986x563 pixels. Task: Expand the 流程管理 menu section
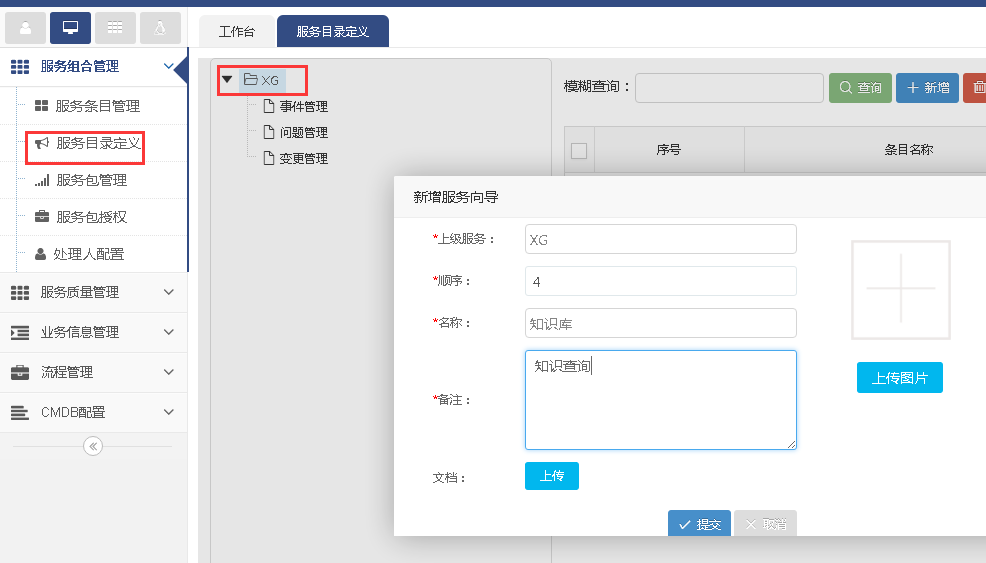[x=93, y=372]
